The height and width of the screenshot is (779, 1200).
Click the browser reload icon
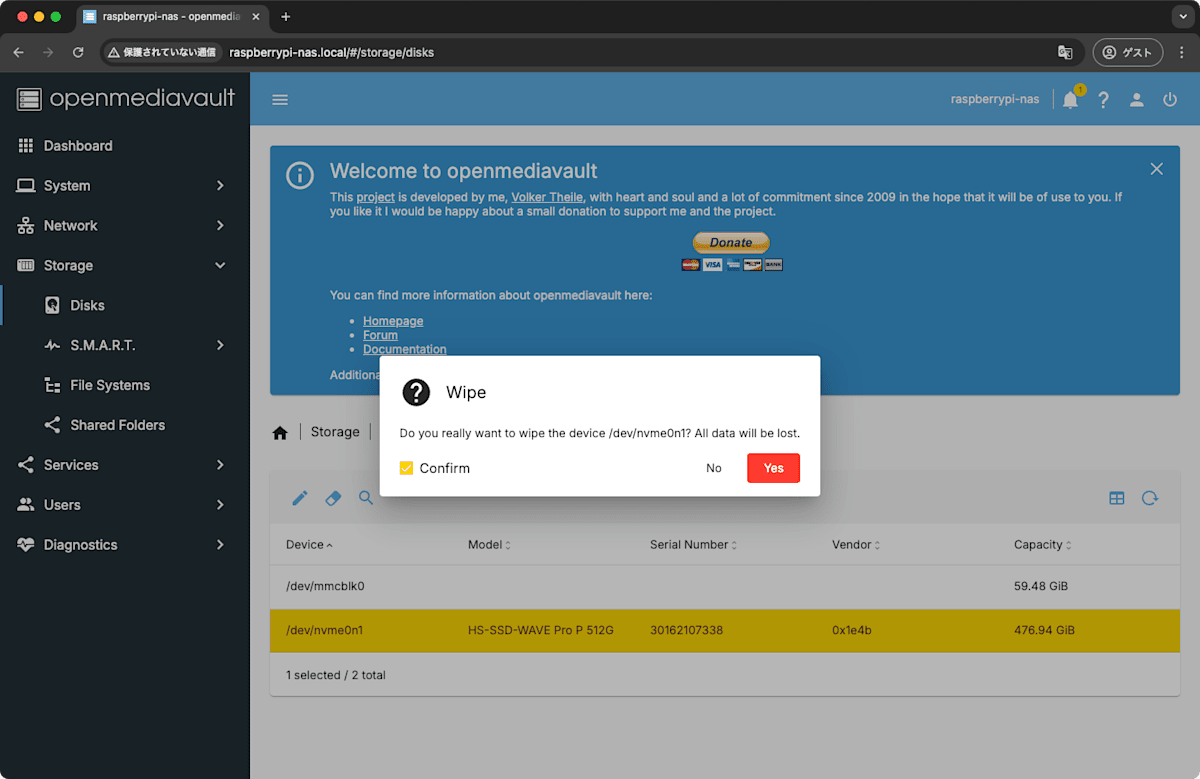coord(78,52)
